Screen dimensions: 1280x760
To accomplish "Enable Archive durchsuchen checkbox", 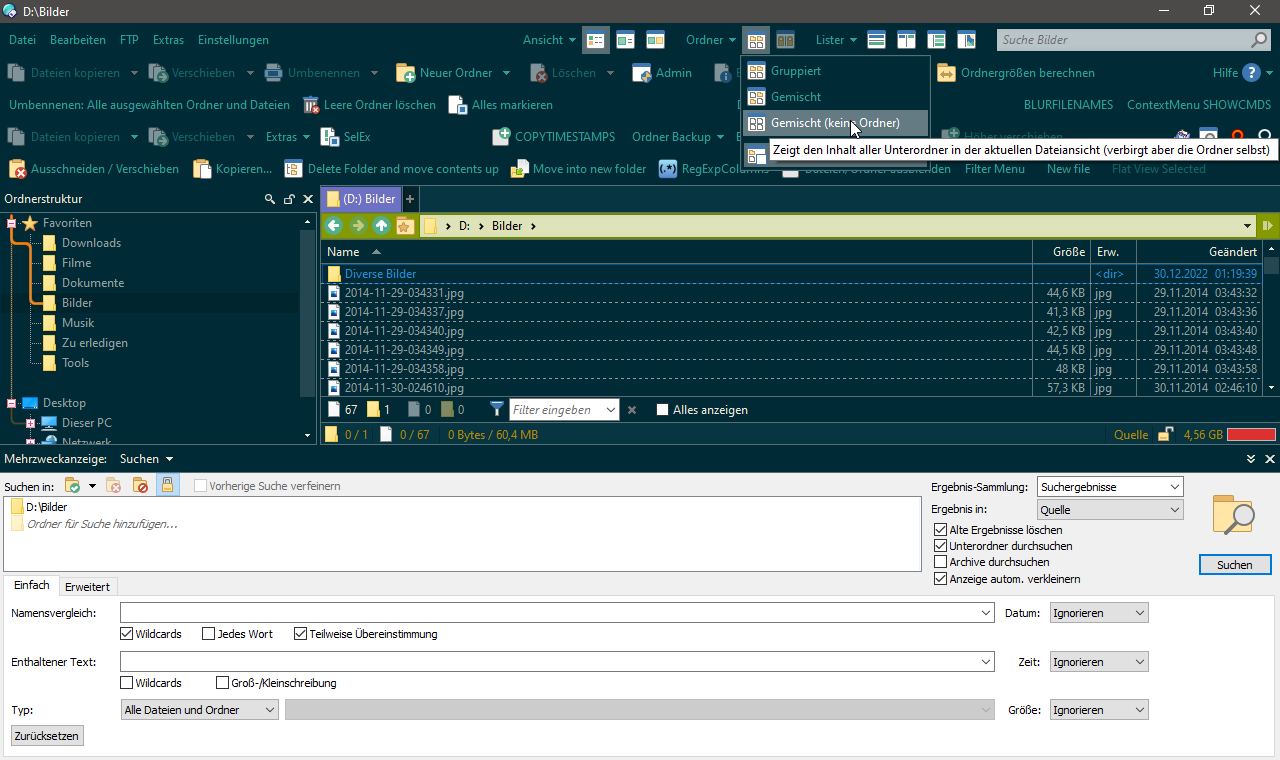I will 940,562.
